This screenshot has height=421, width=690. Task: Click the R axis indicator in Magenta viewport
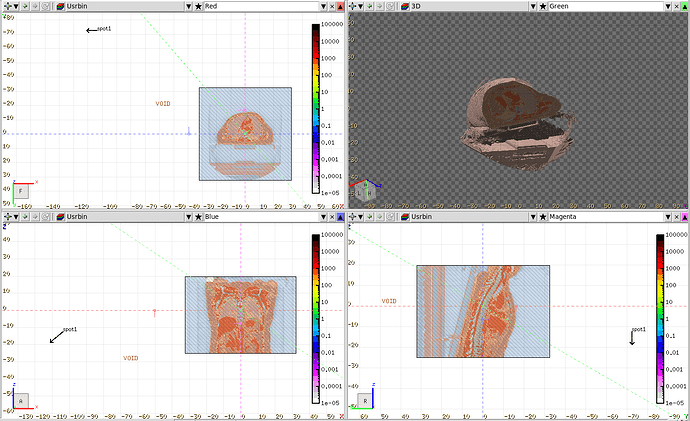click(366, 399)
